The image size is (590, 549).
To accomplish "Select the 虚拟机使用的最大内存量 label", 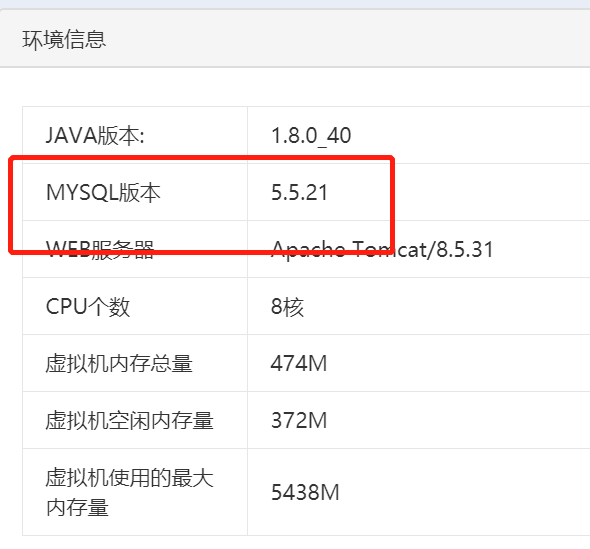I will tap(129, 492).
